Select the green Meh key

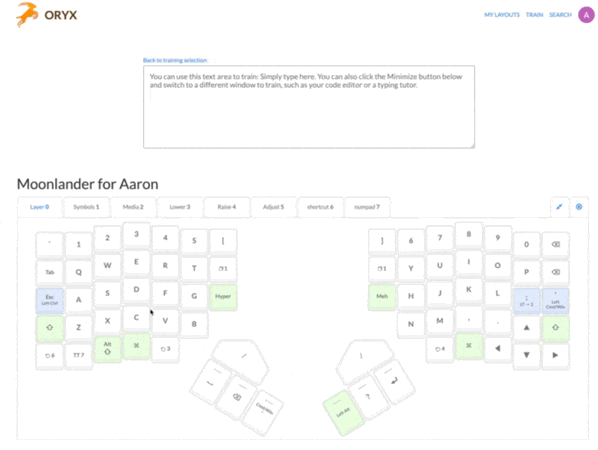tap(382, 296)
